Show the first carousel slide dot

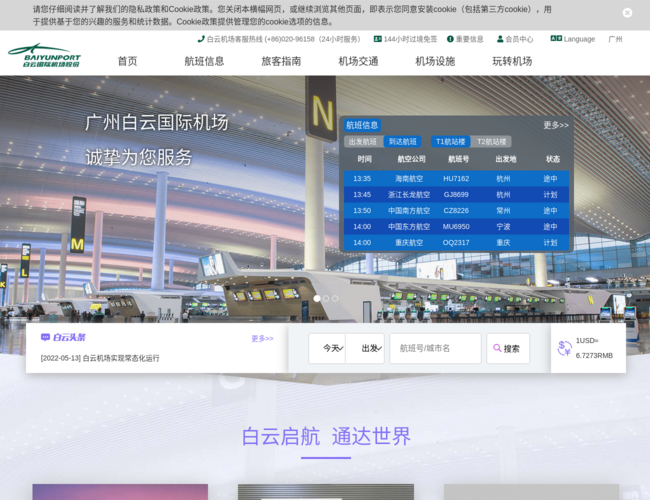coord(317,299)
